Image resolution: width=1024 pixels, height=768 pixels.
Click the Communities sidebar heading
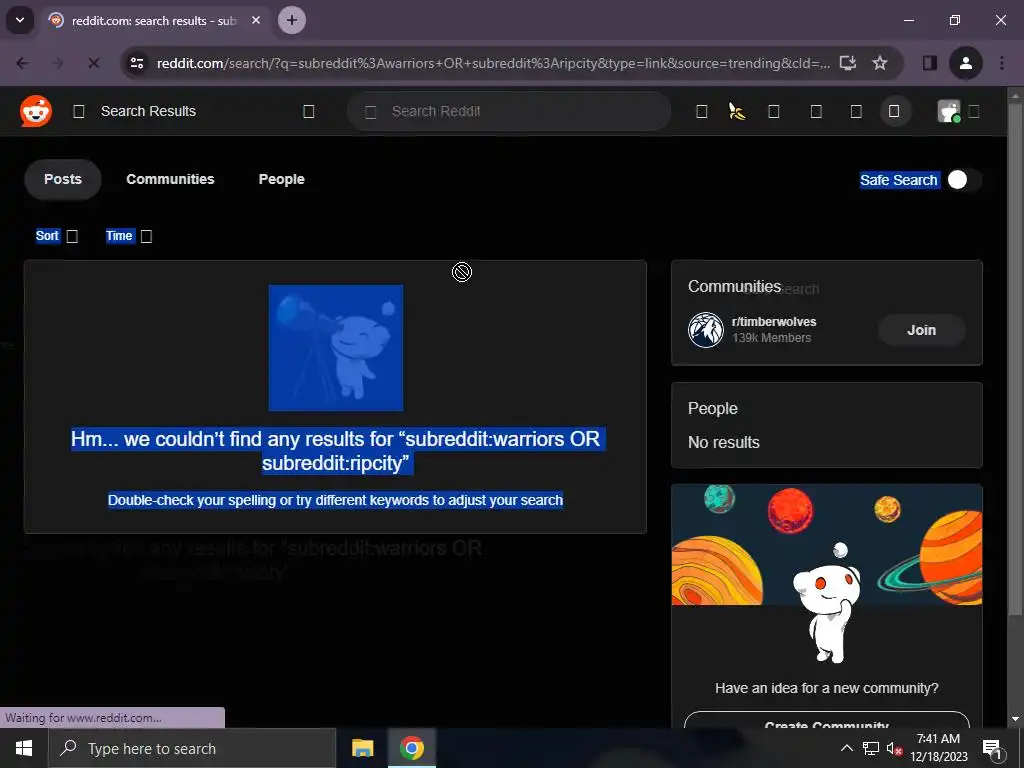coord(734,287)
